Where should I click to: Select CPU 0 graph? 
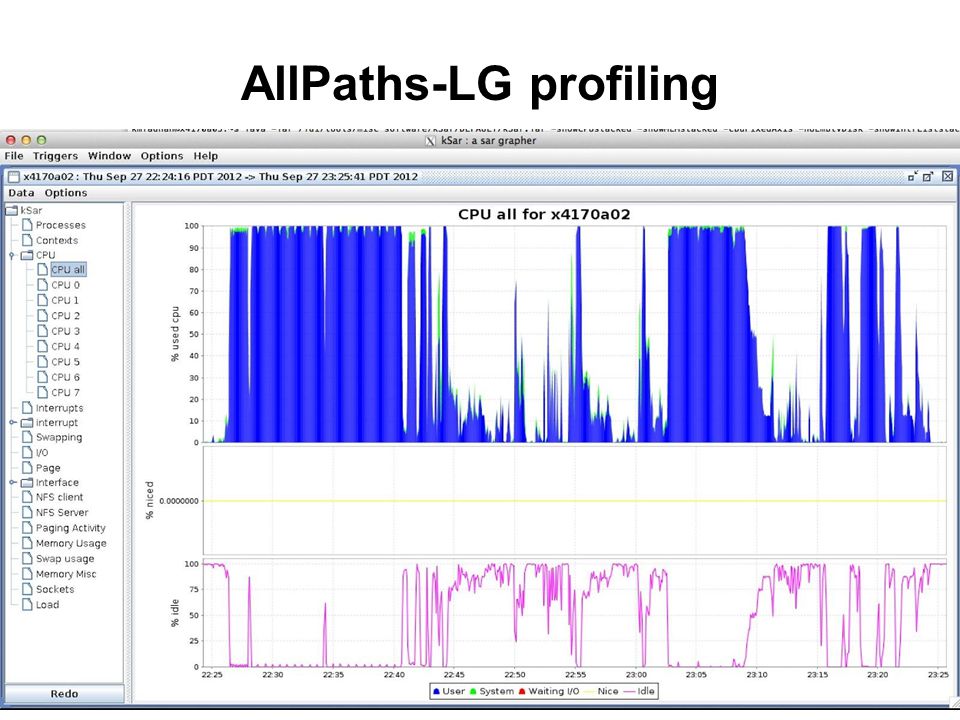pos(66,285)
